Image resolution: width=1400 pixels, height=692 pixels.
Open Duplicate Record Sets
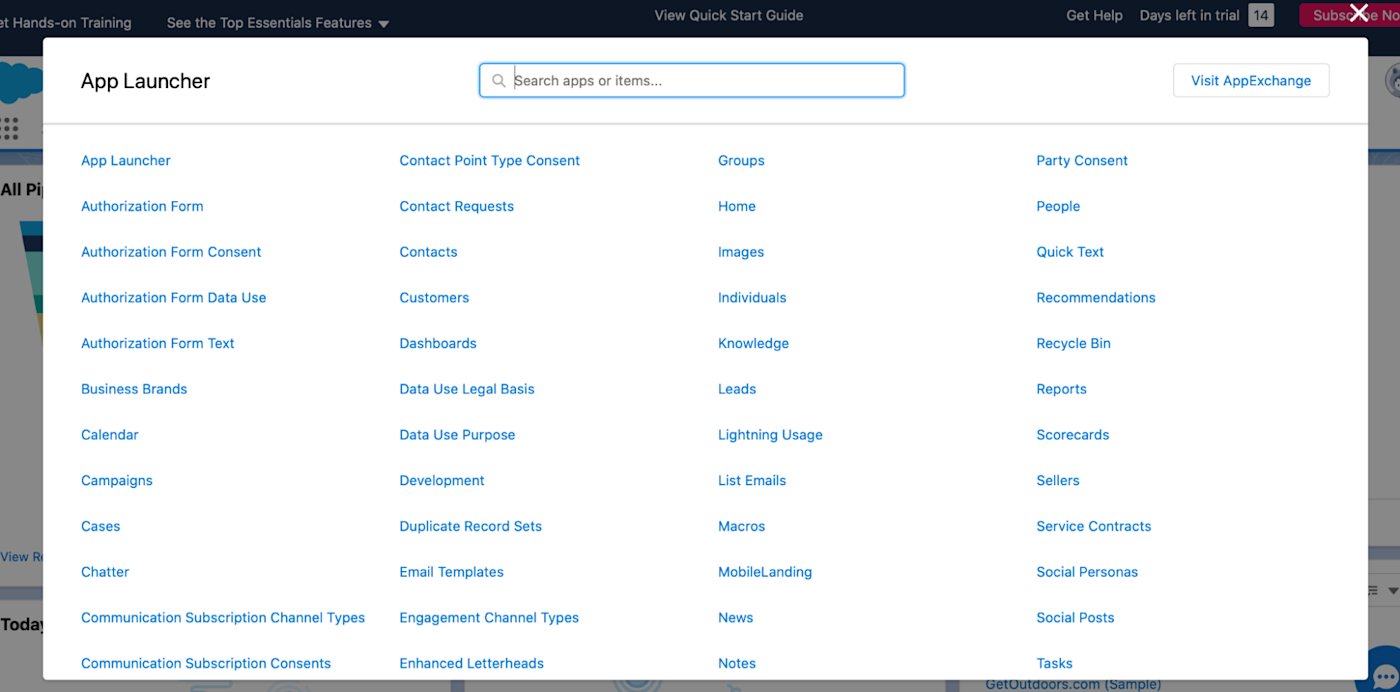point(471,526)
